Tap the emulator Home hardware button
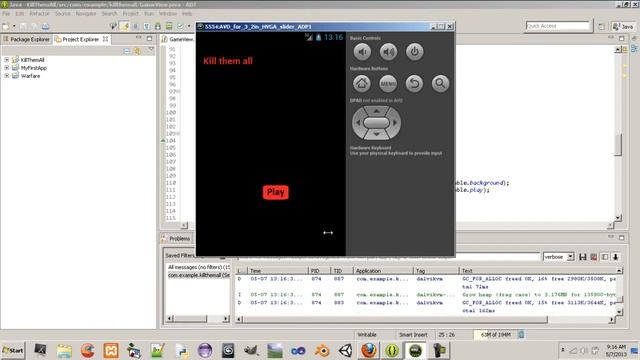 coord(362,84)
